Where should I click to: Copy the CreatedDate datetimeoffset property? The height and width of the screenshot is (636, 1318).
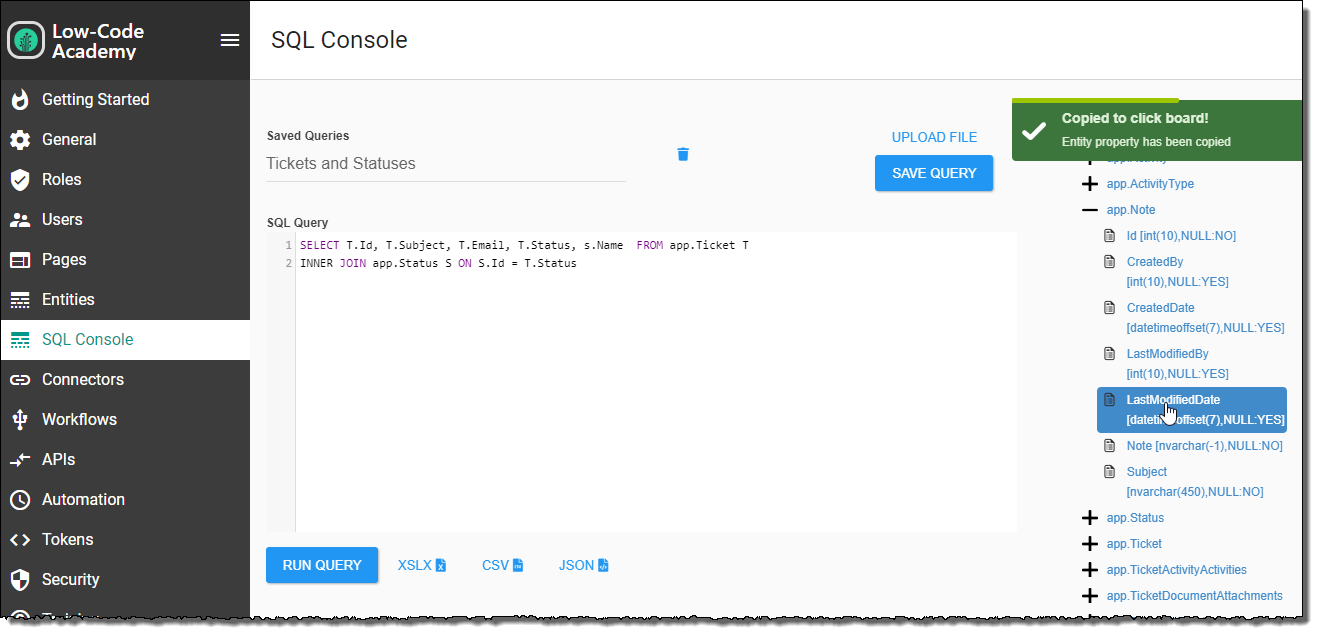[x=1205, y=318]
